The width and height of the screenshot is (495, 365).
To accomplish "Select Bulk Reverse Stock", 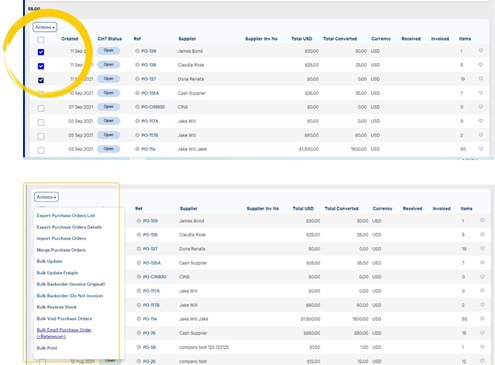I will click(x=57, y=307).
